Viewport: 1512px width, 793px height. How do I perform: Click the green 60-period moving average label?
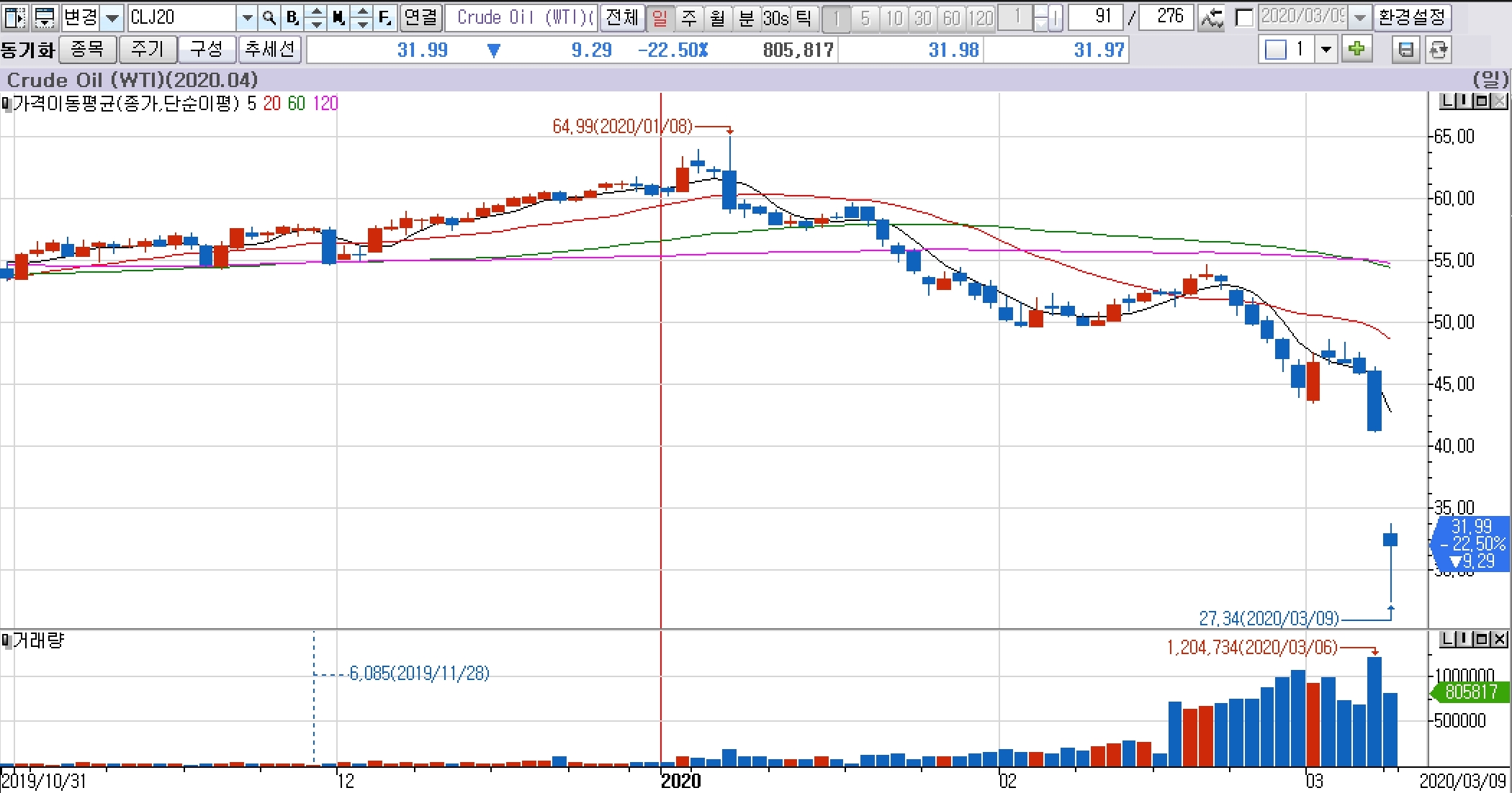[297, 104]
